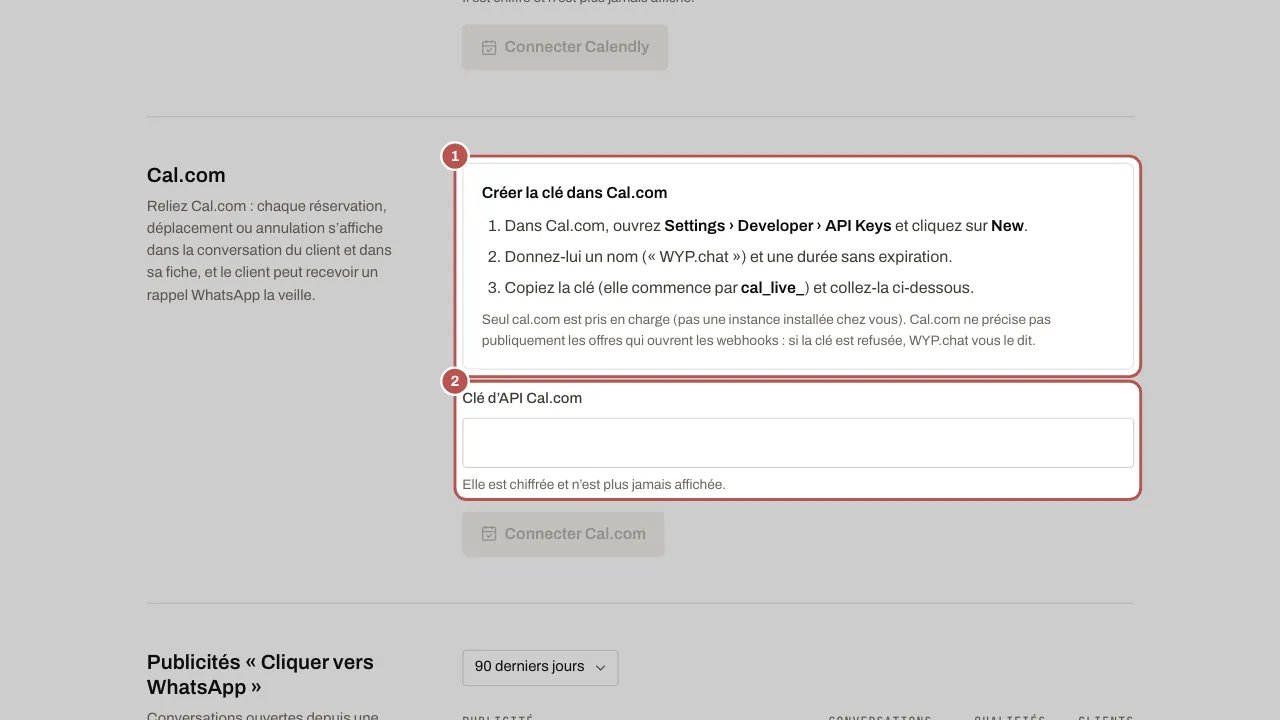1280x720 pixels.
Task: Open the 90 derniers jours dropdown
Action: click(540, 667)
